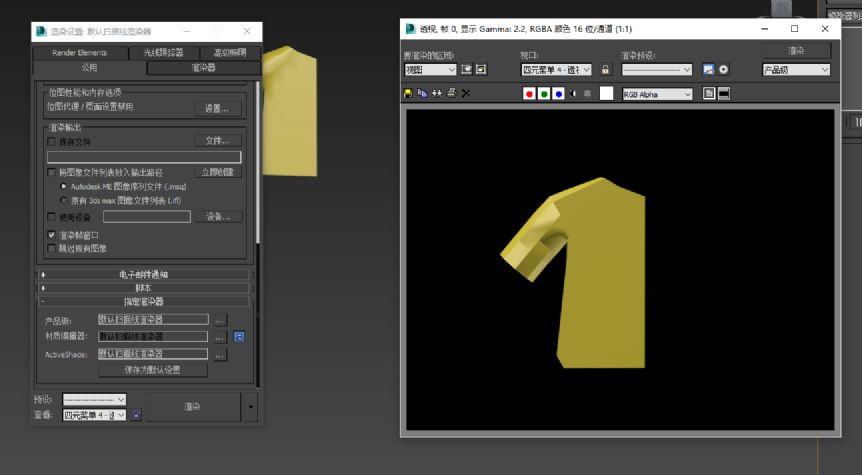Maximize the rendered frame window

tap(794, 29)
